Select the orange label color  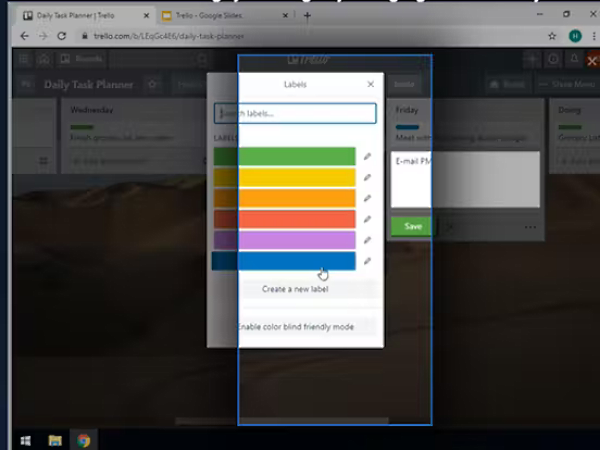pos(285,198)
